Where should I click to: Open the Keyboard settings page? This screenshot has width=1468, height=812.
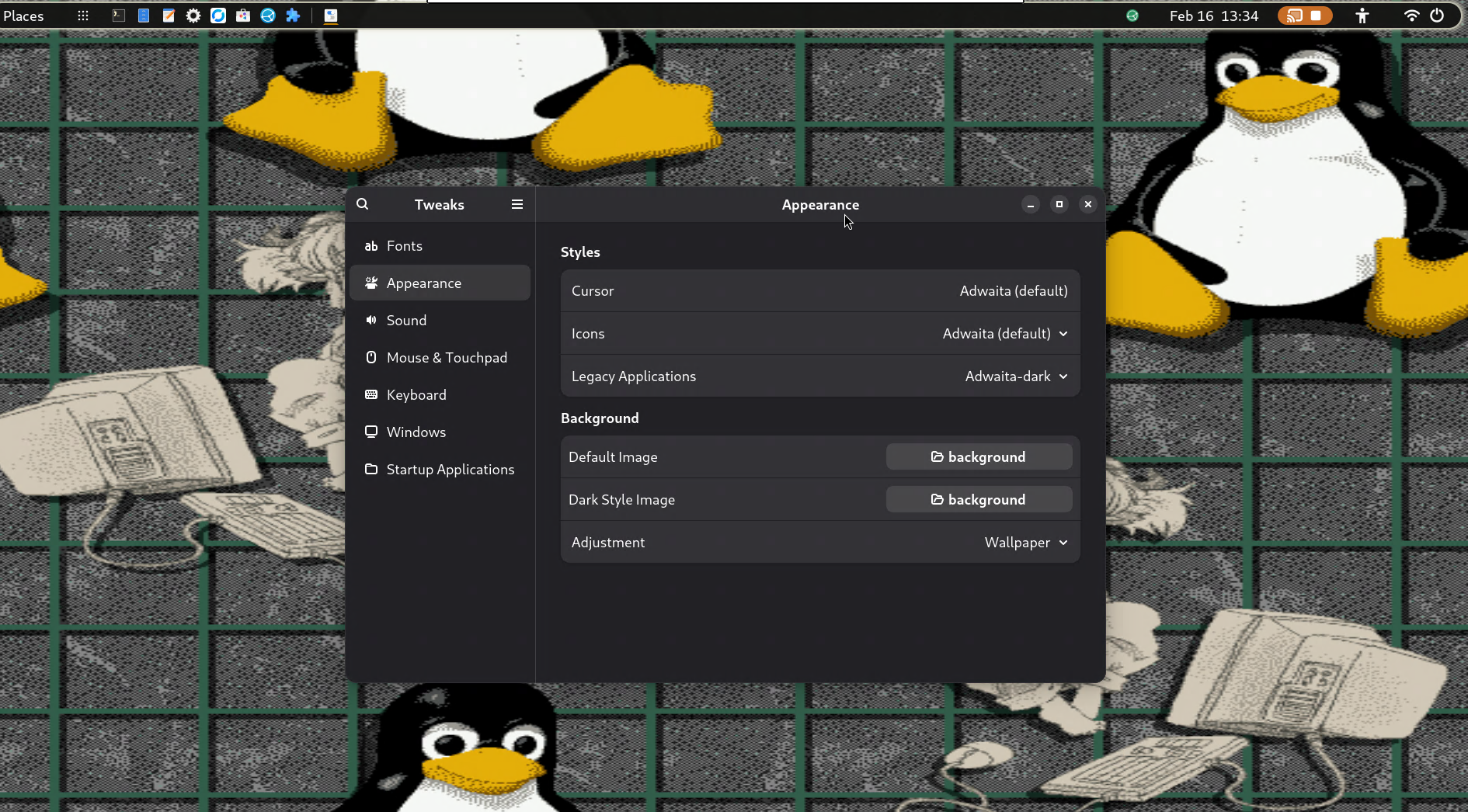440,395
